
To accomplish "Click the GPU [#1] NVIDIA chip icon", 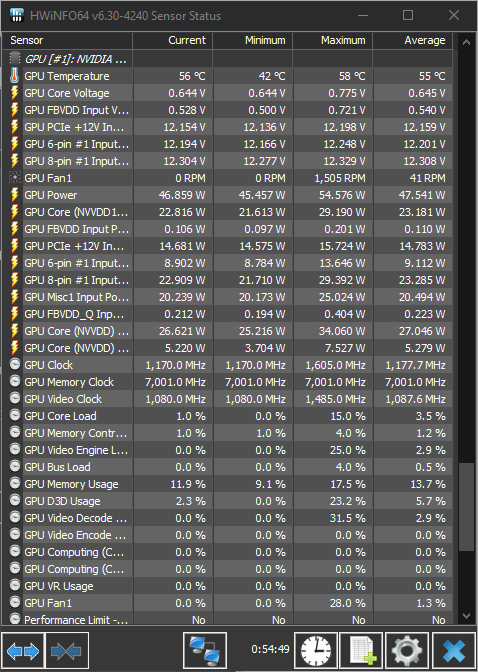I will pyautogui.click(x=15, y=59).
